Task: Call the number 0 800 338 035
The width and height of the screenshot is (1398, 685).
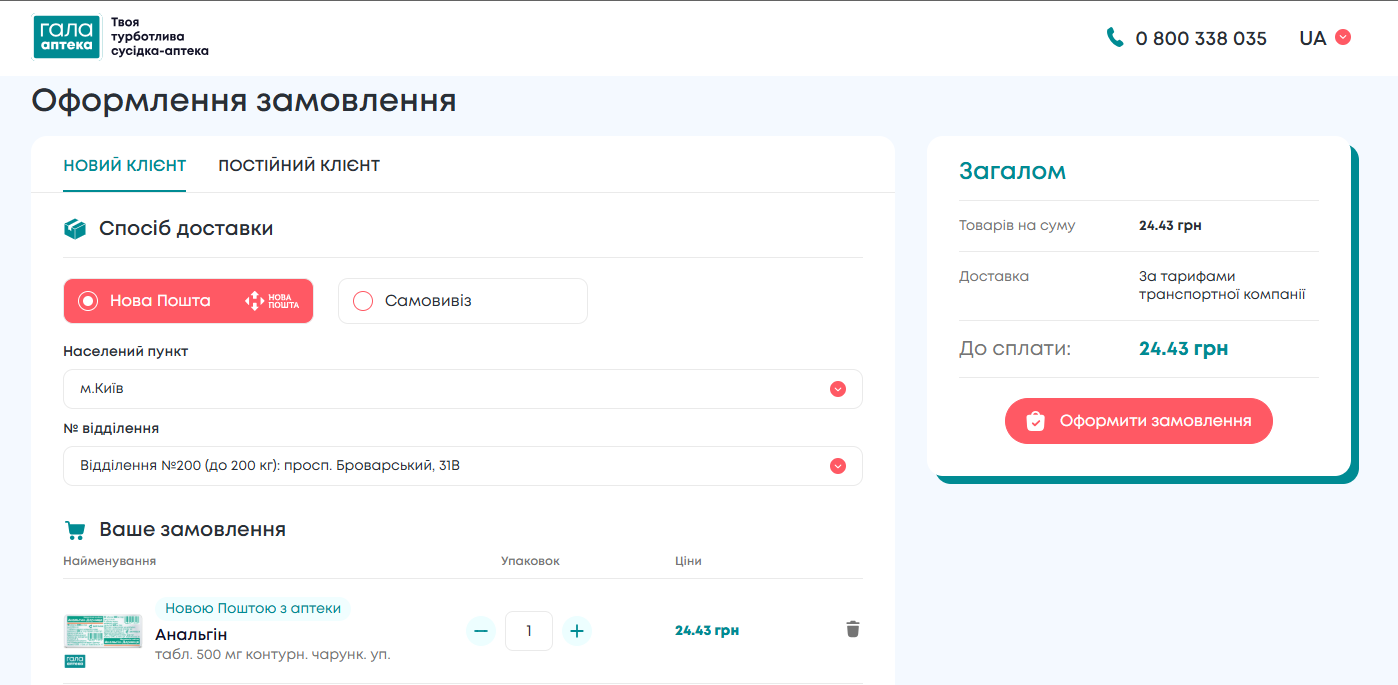Action: pos(1201,38)
